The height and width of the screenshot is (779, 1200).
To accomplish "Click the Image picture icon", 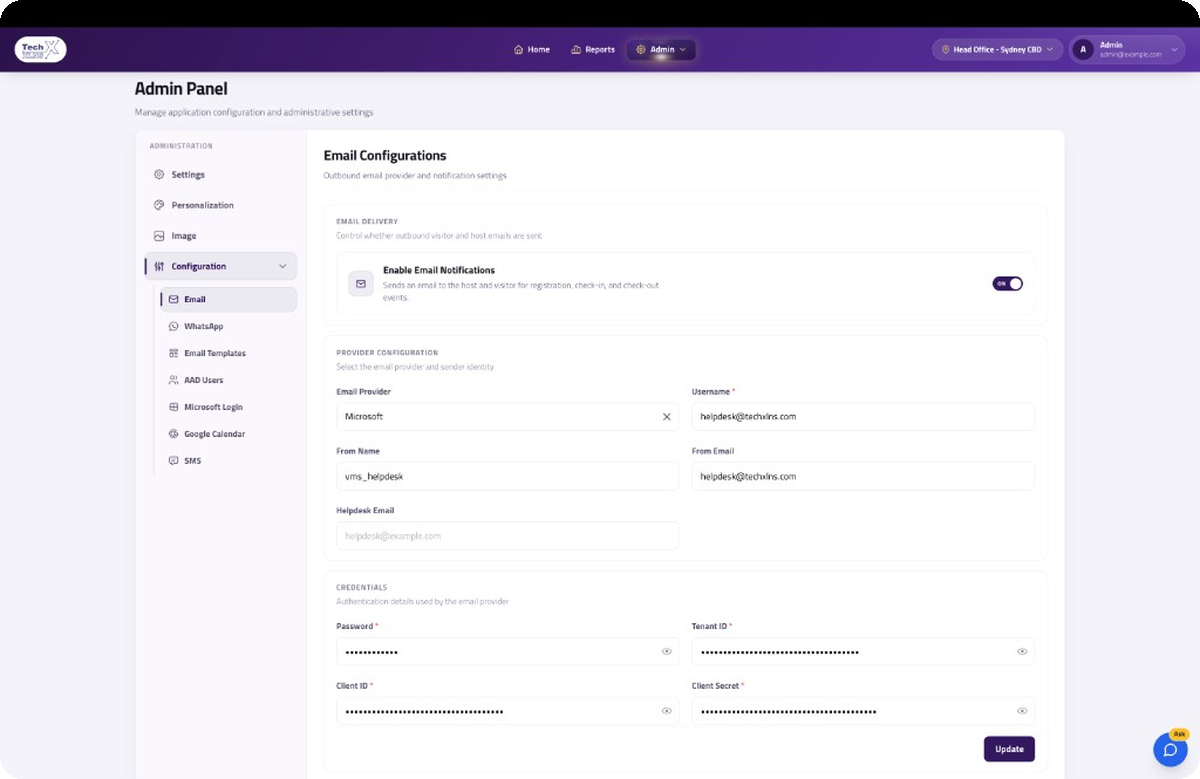I will (x=159, y=236).
